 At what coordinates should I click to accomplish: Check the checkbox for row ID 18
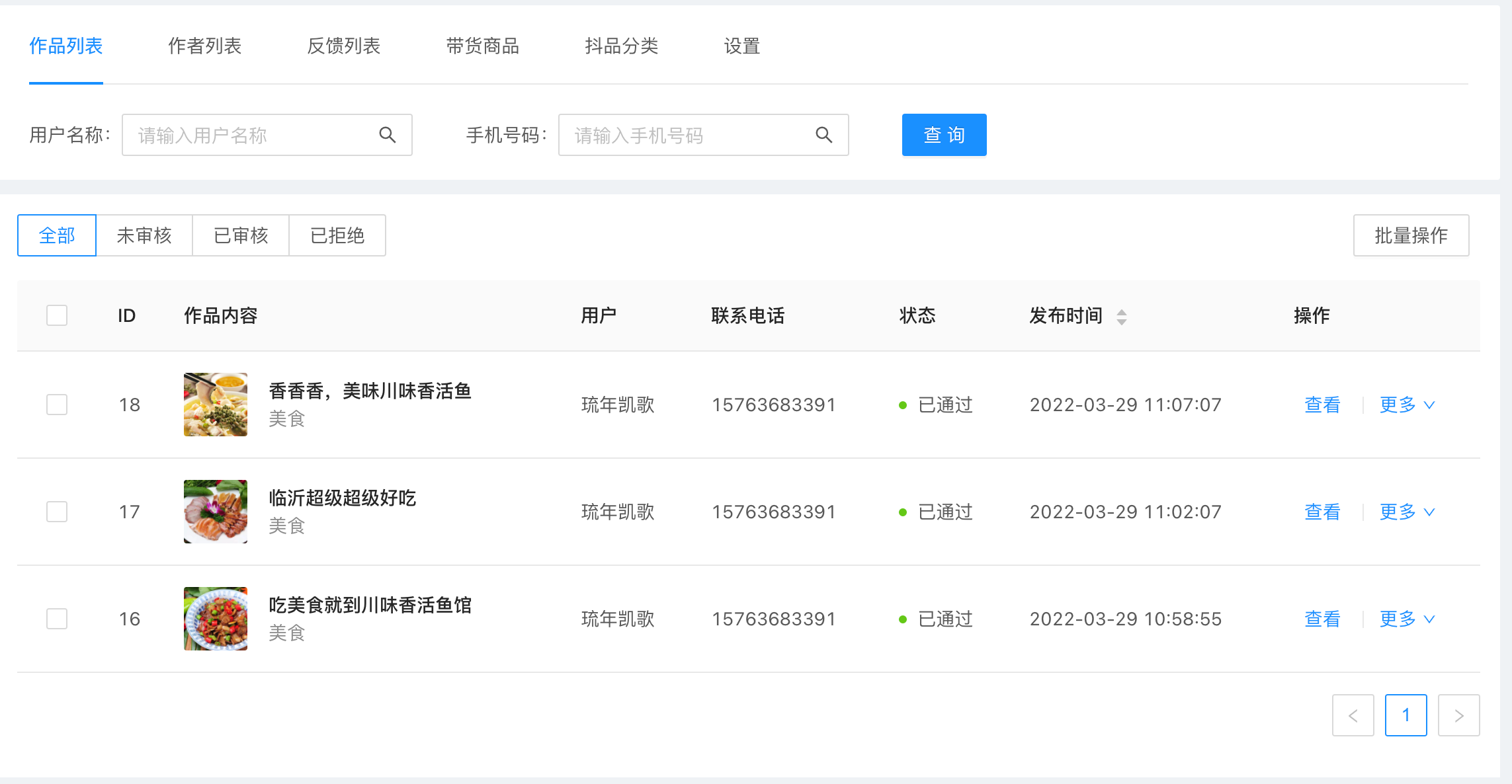(x=57, y=405)
